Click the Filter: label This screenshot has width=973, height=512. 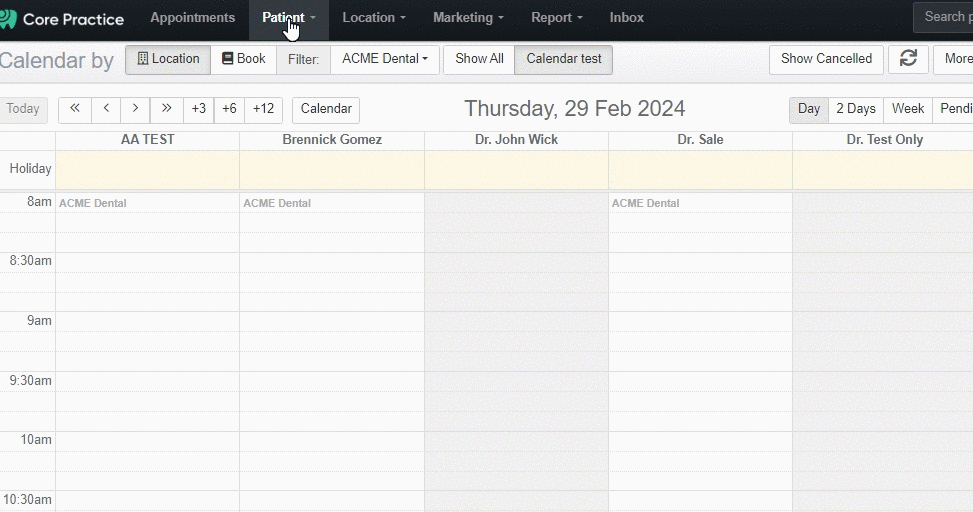(x=303, y=60)
